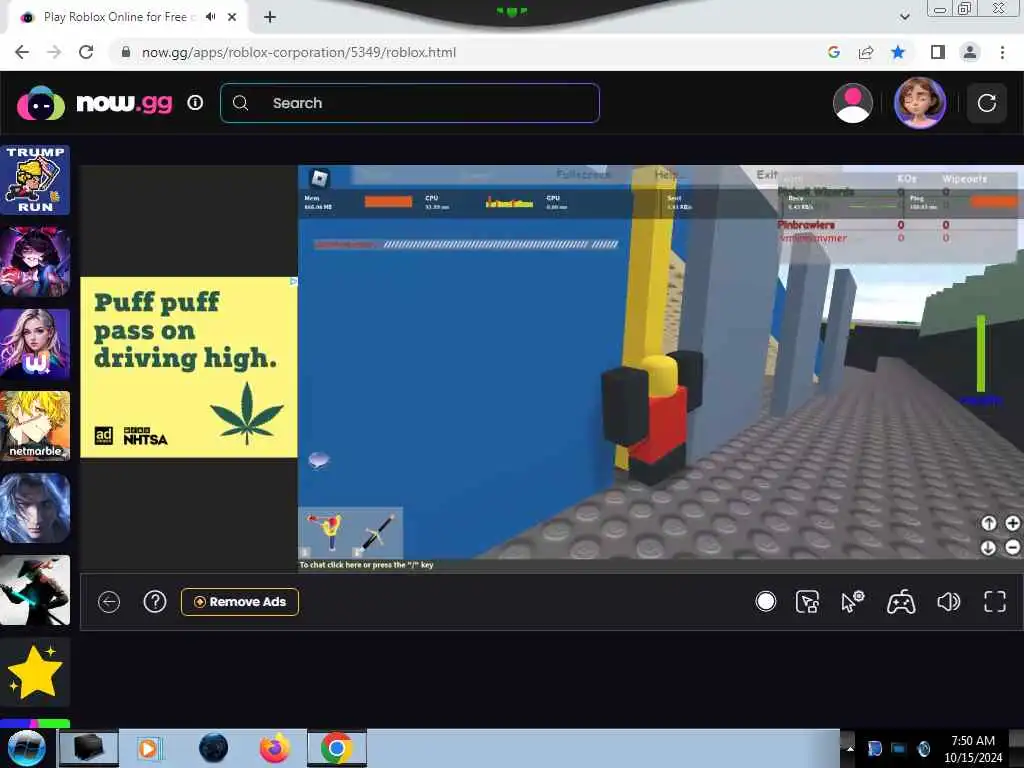
Task: Mute the tab using the tab speaker icon
Action: pos(210,17)
